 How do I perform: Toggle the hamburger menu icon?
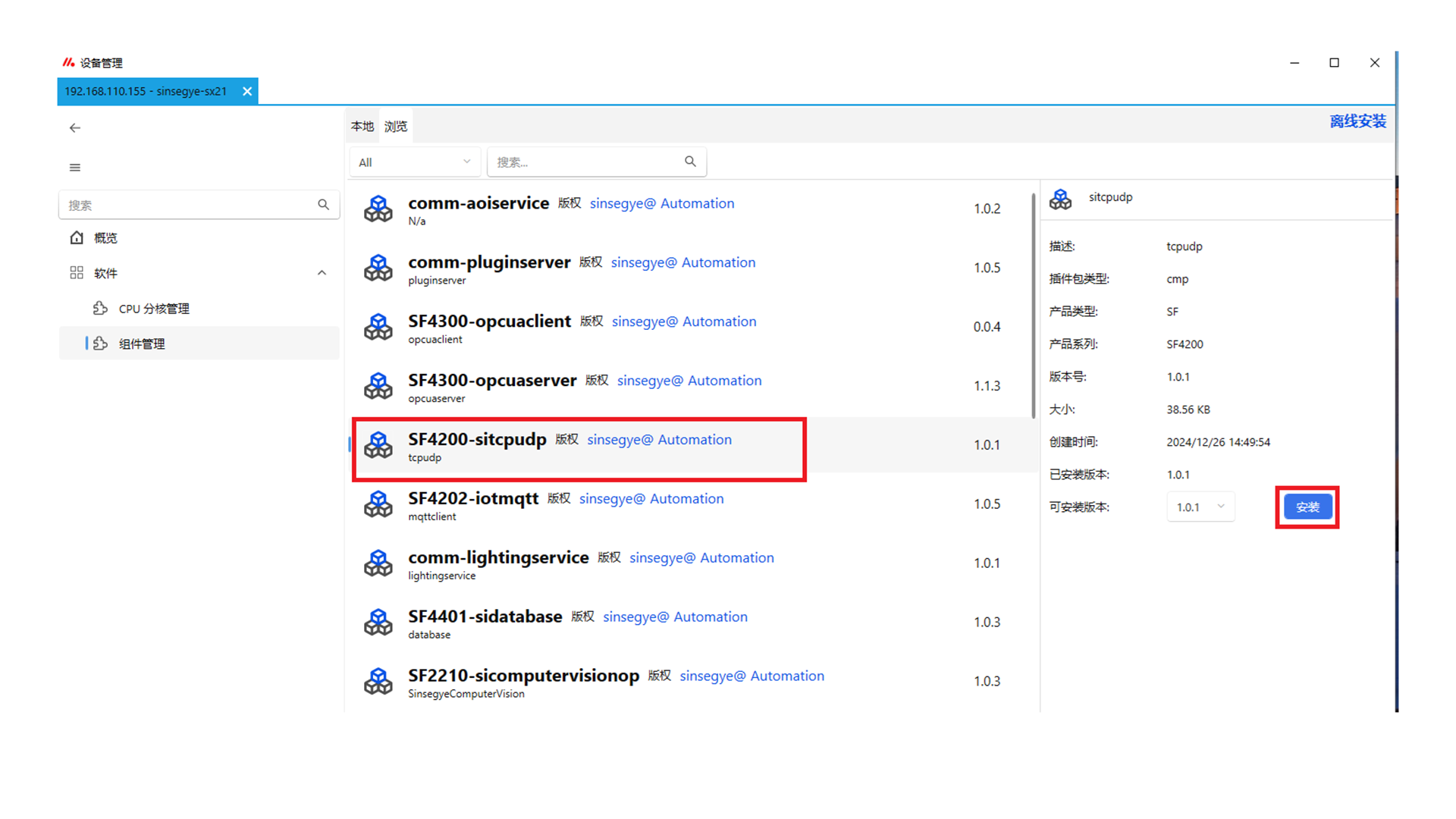pyautogui.click(x=74, y=168)
